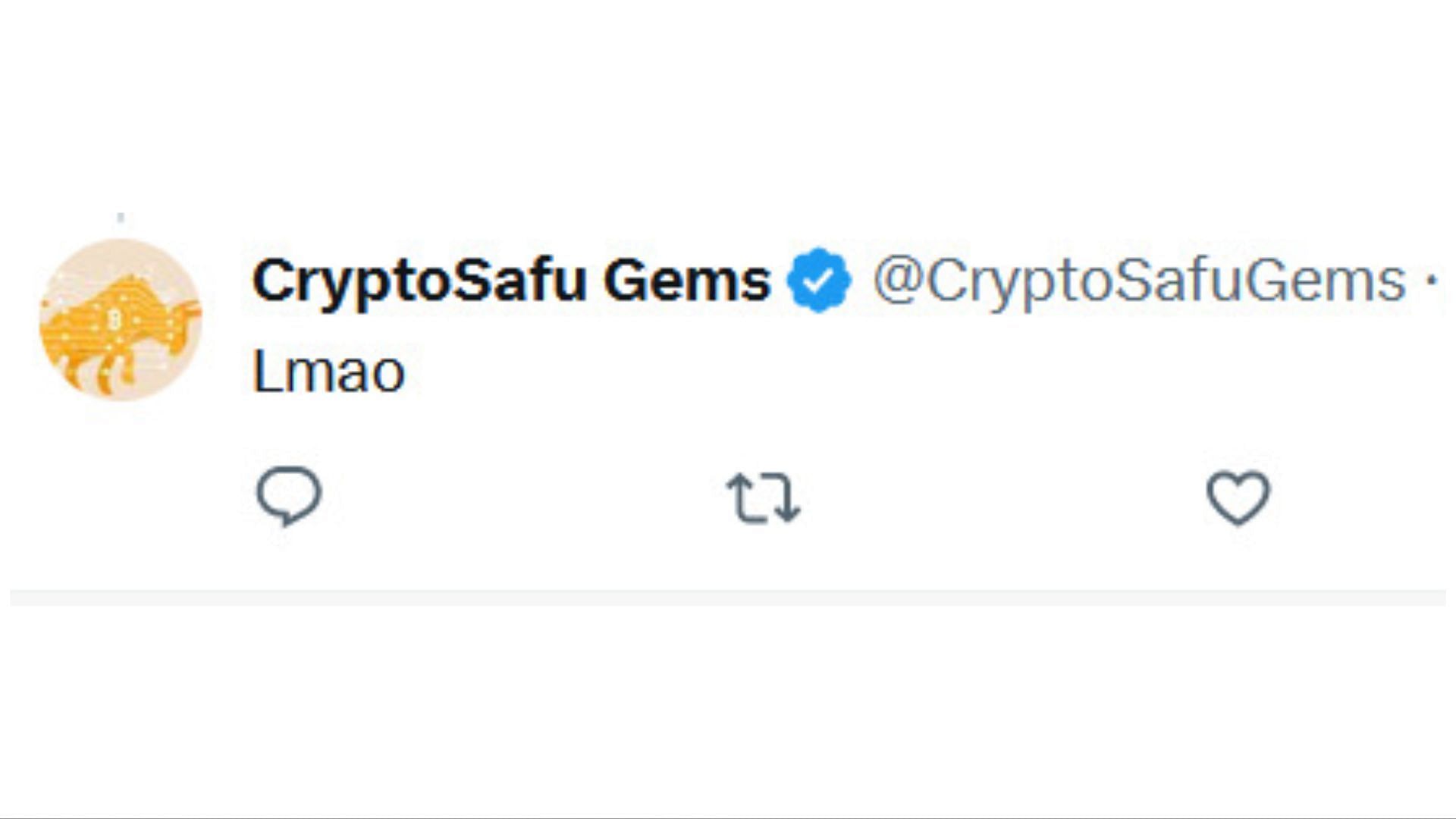Open replies via the comment bubble

pos(289,497)
